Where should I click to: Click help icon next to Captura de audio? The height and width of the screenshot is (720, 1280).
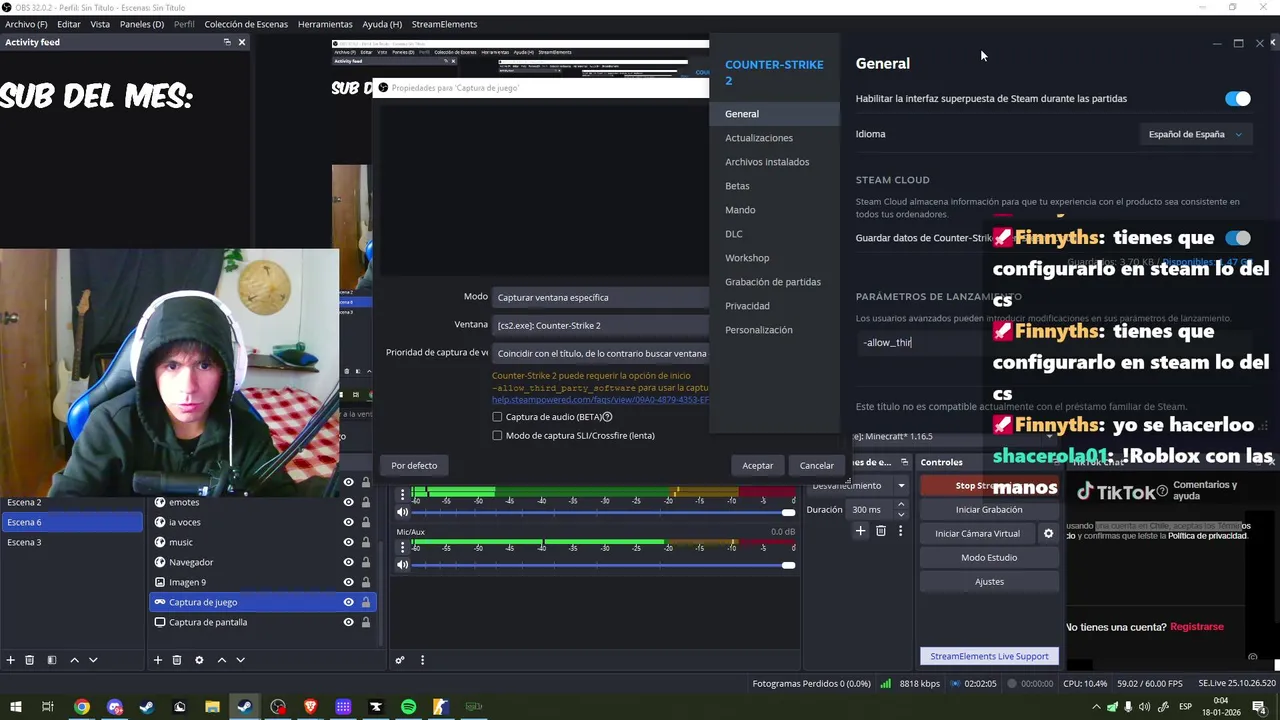pyautogui.click(x=607, y=417)
